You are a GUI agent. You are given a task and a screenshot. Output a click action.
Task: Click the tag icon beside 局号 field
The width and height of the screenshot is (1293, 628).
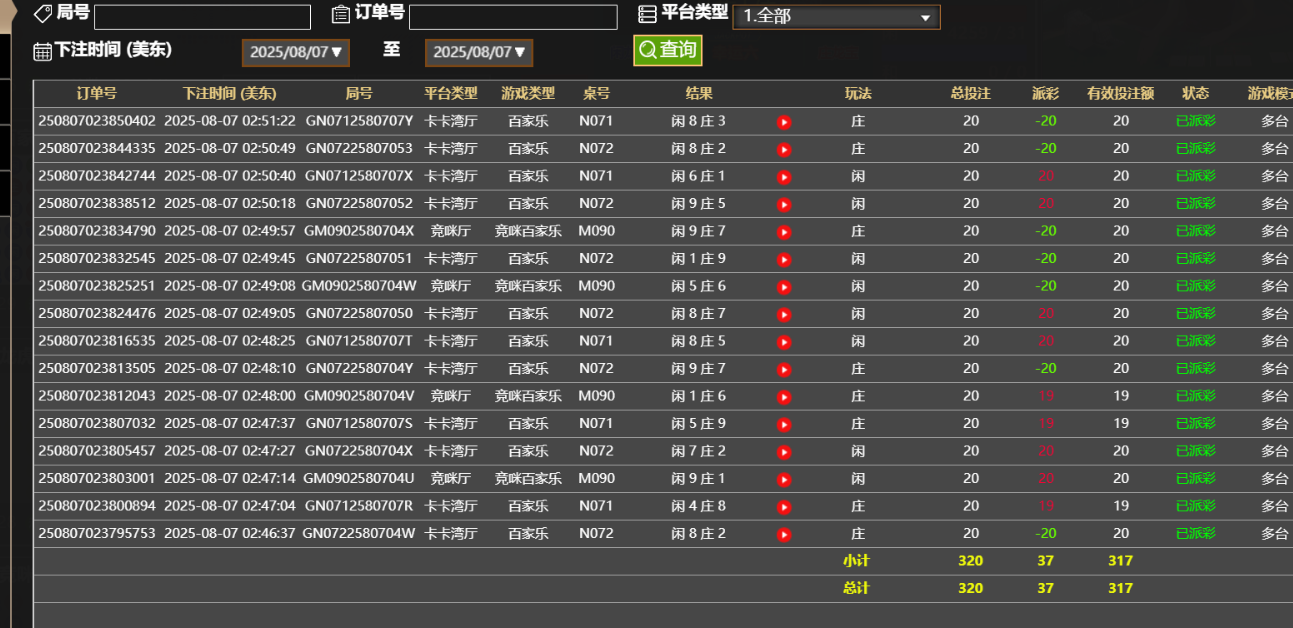[x=41, y=13]
